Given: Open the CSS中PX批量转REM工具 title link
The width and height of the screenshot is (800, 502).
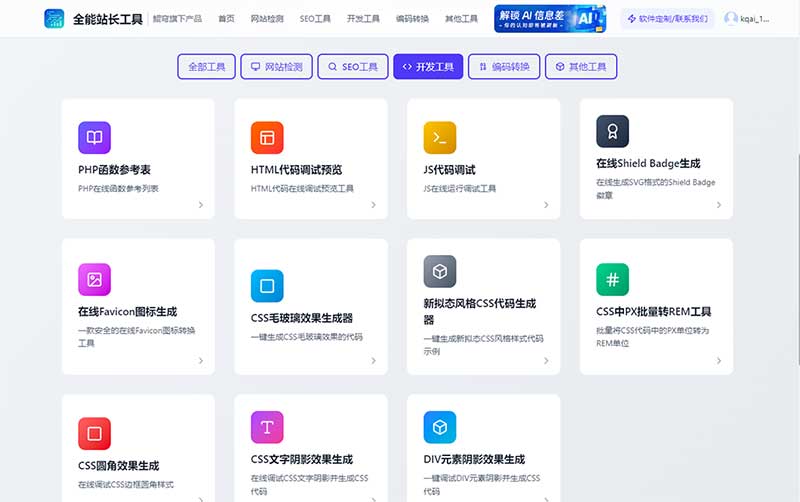Looking at the screenshot, I should point(653,312).
